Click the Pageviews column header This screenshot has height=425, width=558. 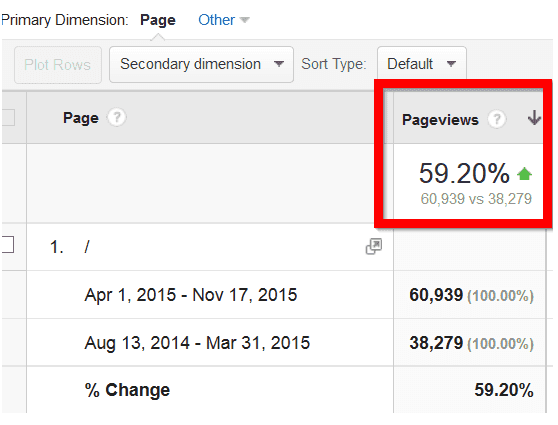pos(440,120)
